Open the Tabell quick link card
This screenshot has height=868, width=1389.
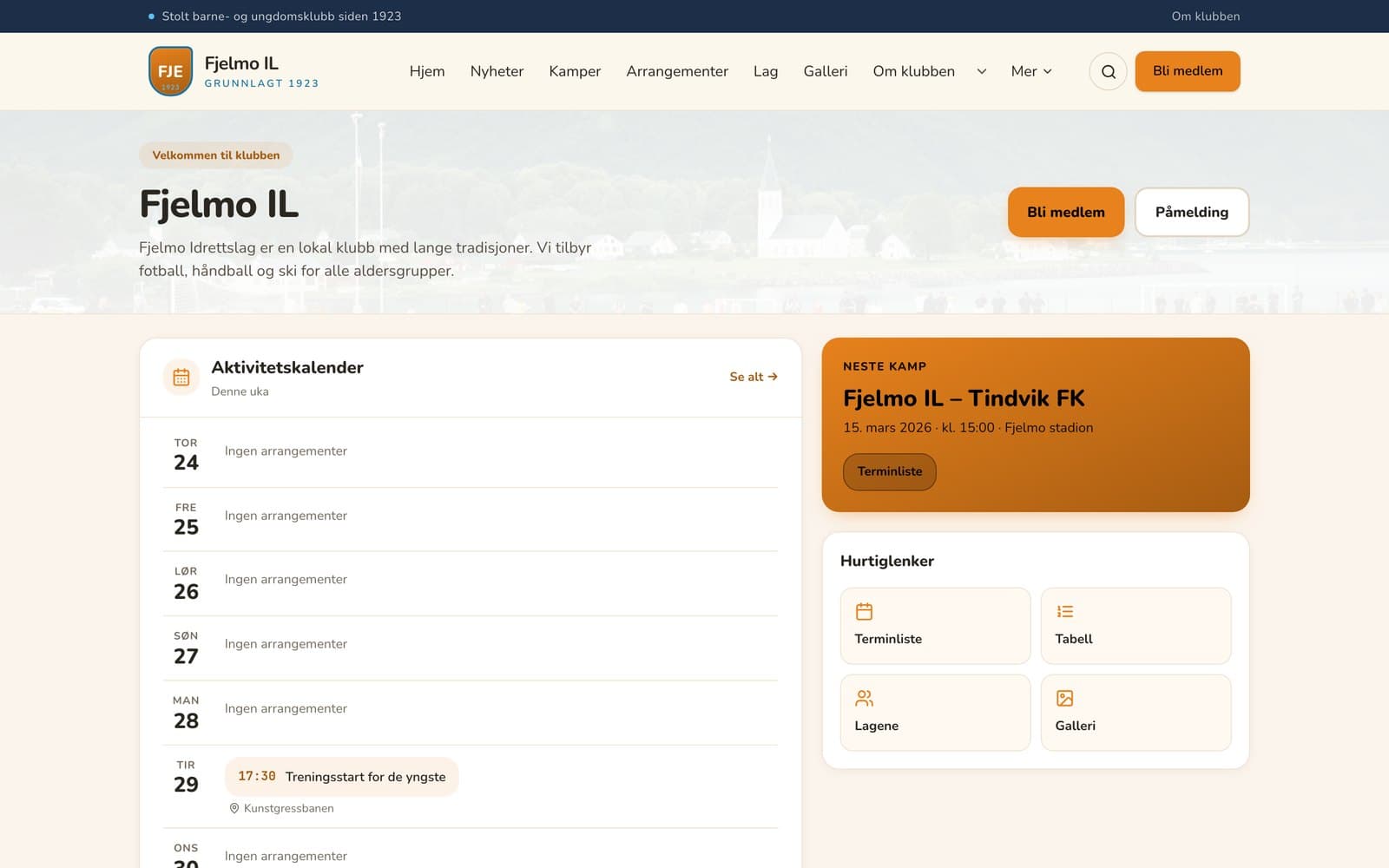(1136, 626)
